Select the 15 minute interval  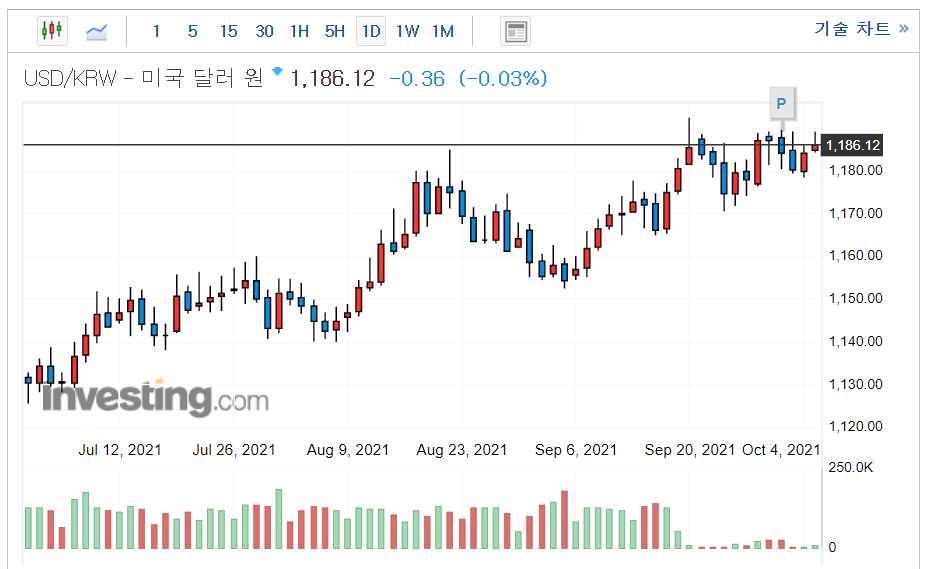228,31
